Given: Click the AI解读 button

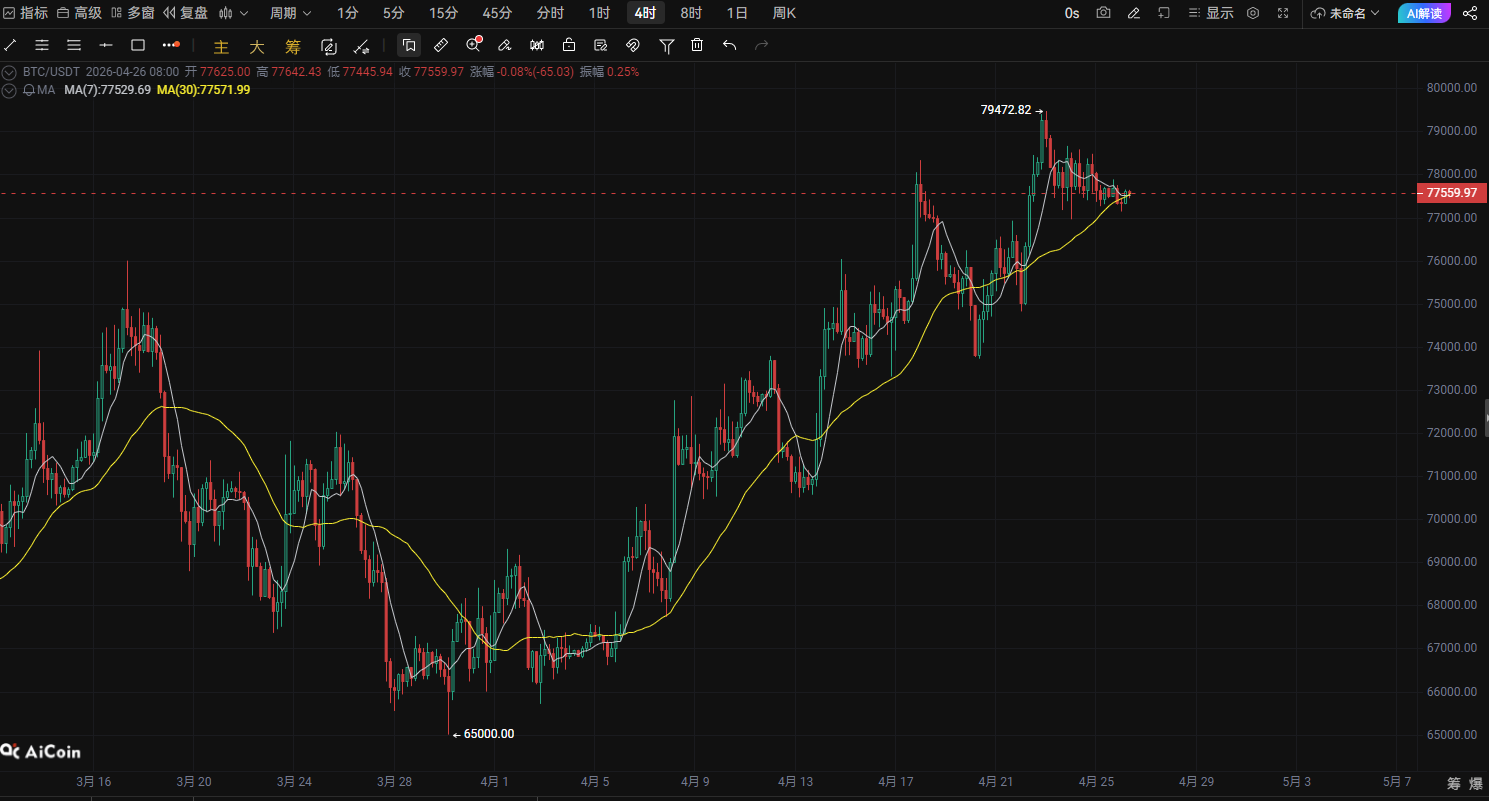Looking at the screenshot, I should (x=1424, y=13).
